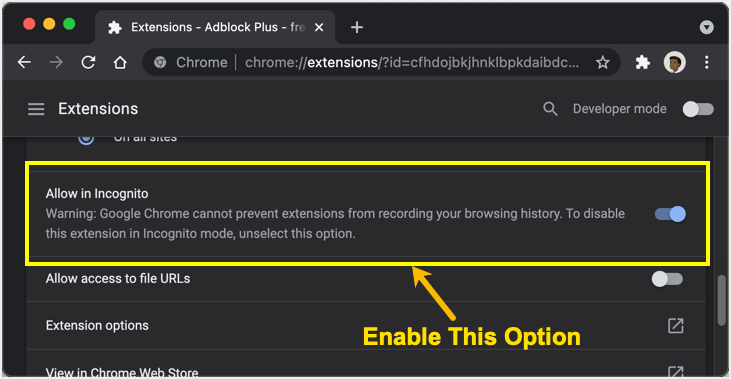Open the user profile avatar
This screenshot has width=731, height=379.
point(674,62)
